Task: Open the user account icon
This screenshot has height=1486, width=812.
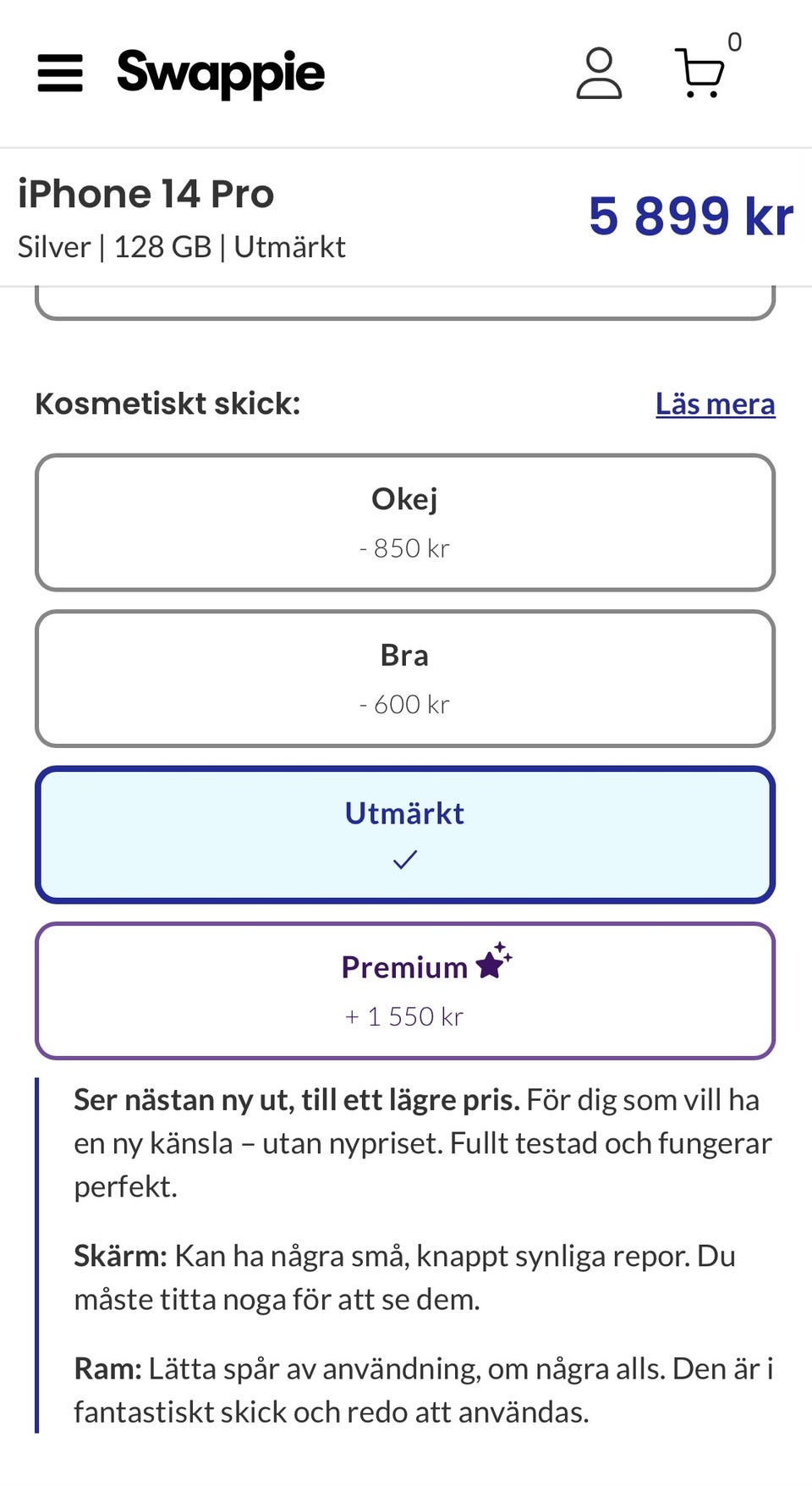Action: [x=599, y=74]
